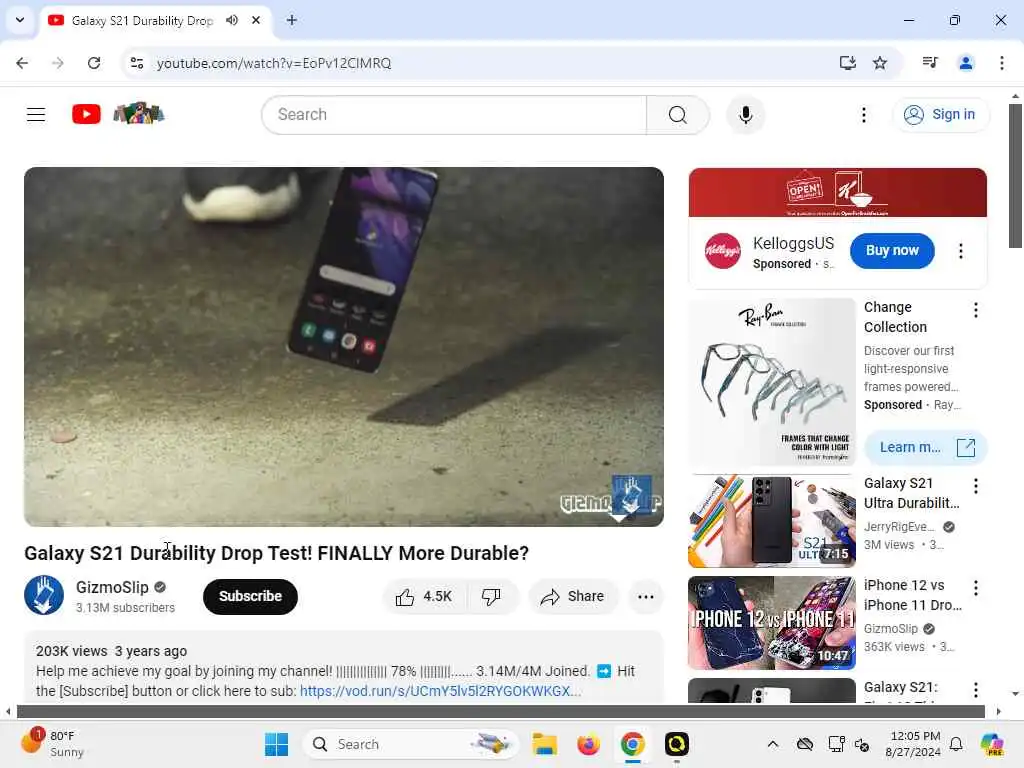
Task: Open options for iPhone 12 vs iPhone 11 video
Action: [x=975, y=588]
